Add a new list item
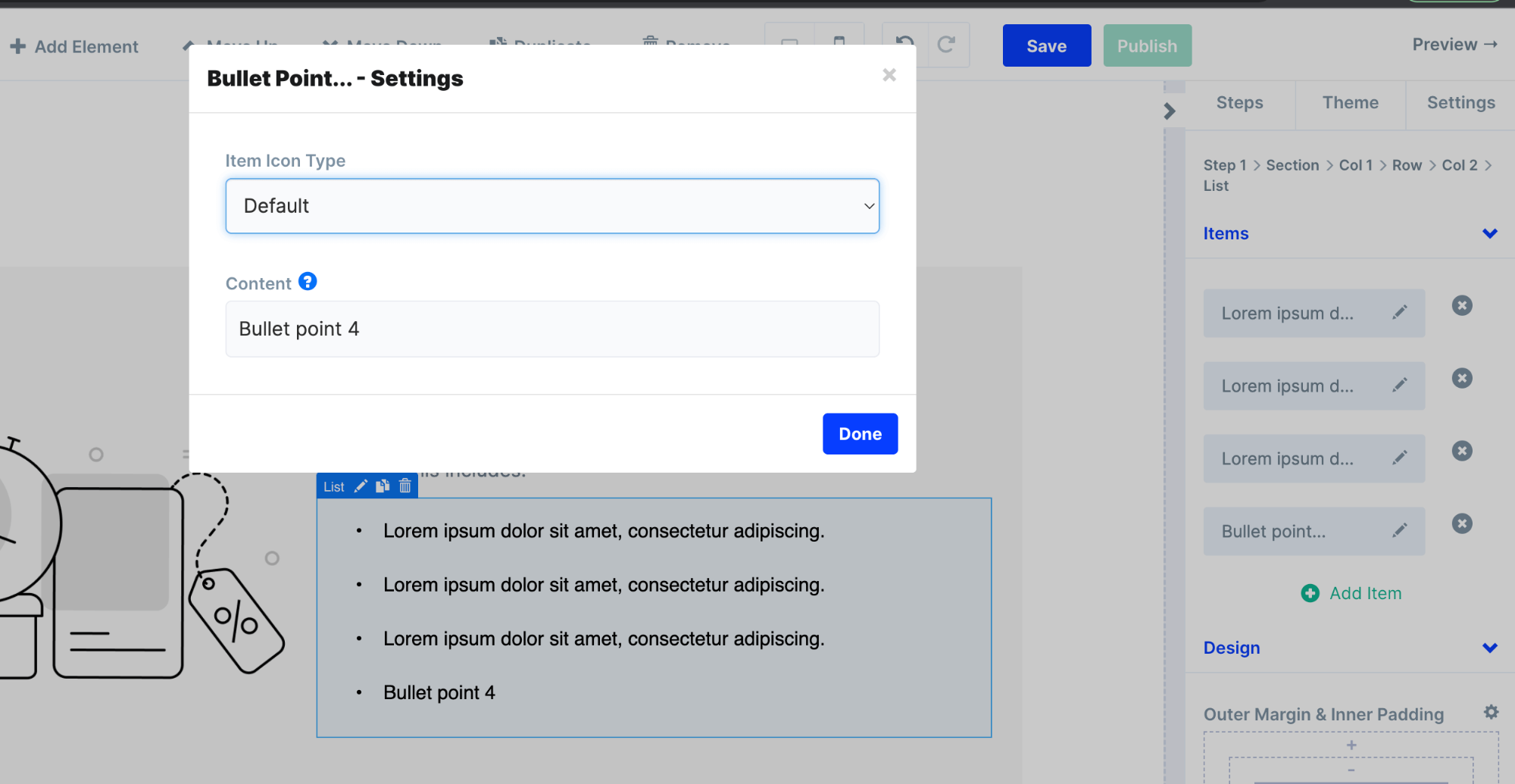Viewport: 1515px width, 784px height. tap(1351, 593)
